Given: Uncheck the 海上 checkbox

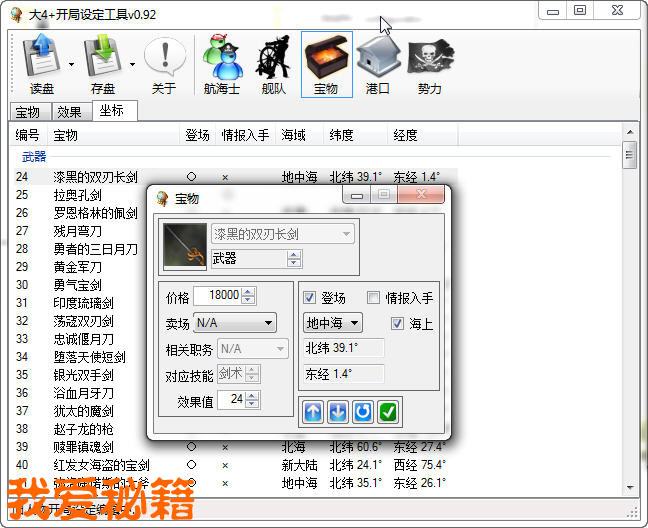Looking at the screenshot, I should [398, 323].
